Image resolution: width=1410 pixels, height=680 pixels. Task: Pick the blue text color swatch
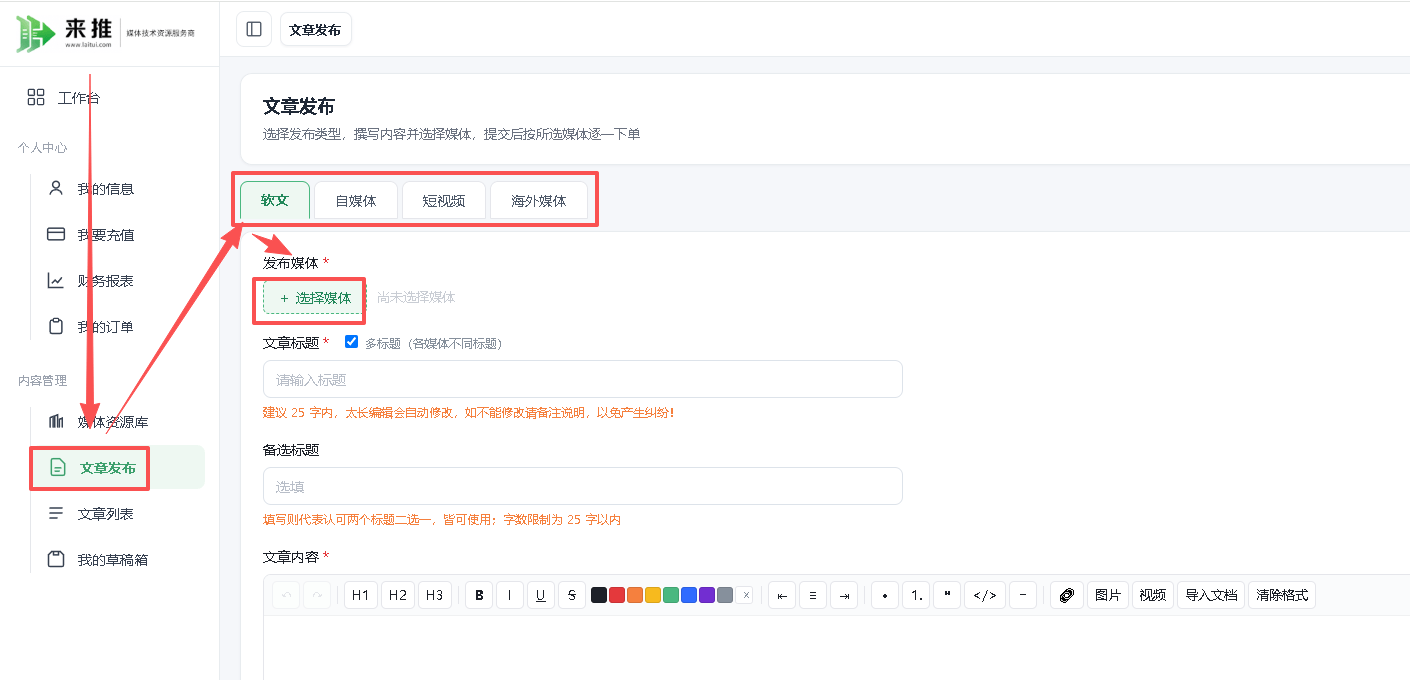point(689,595)
